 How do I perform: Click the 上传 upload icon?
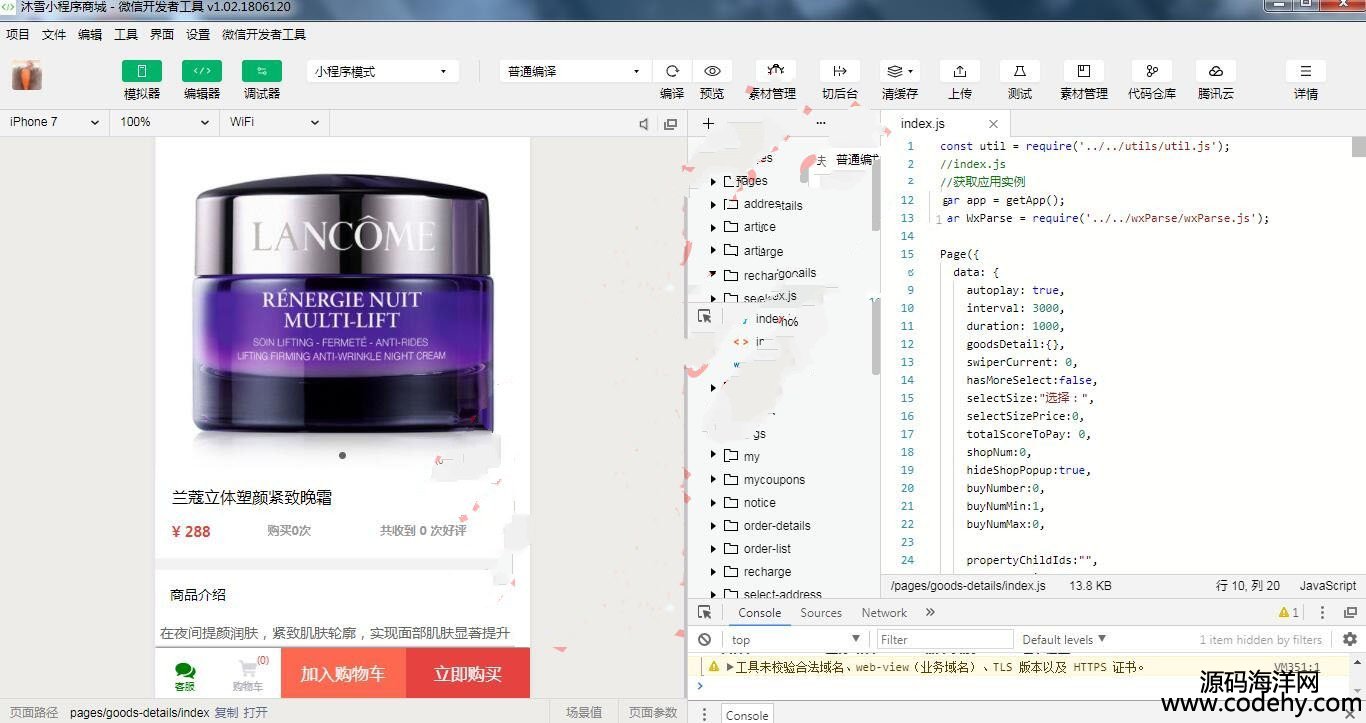pos(960,71)
